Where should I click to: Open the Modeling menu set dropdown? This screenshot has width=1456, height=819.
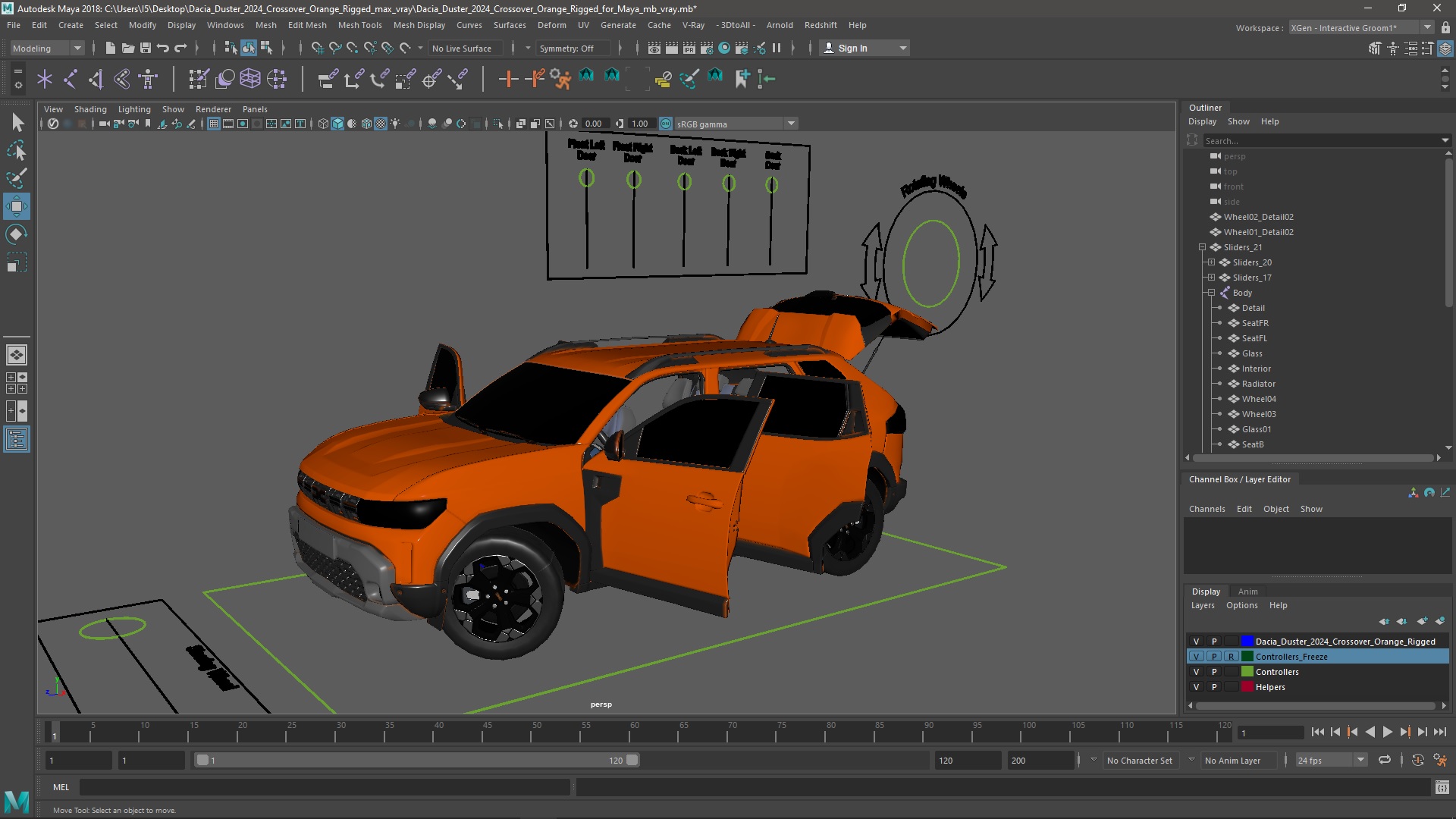(x=47, y=48)
